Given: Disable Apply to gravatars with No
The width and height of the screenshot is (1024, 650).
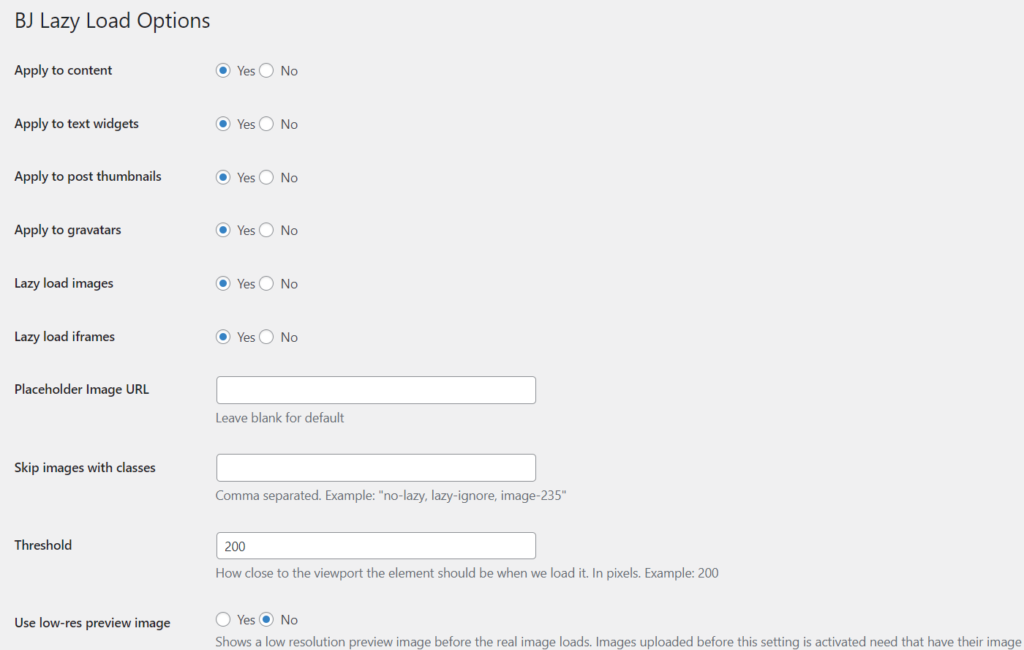Looking at the screenshot, I should (x=267, y=230).
